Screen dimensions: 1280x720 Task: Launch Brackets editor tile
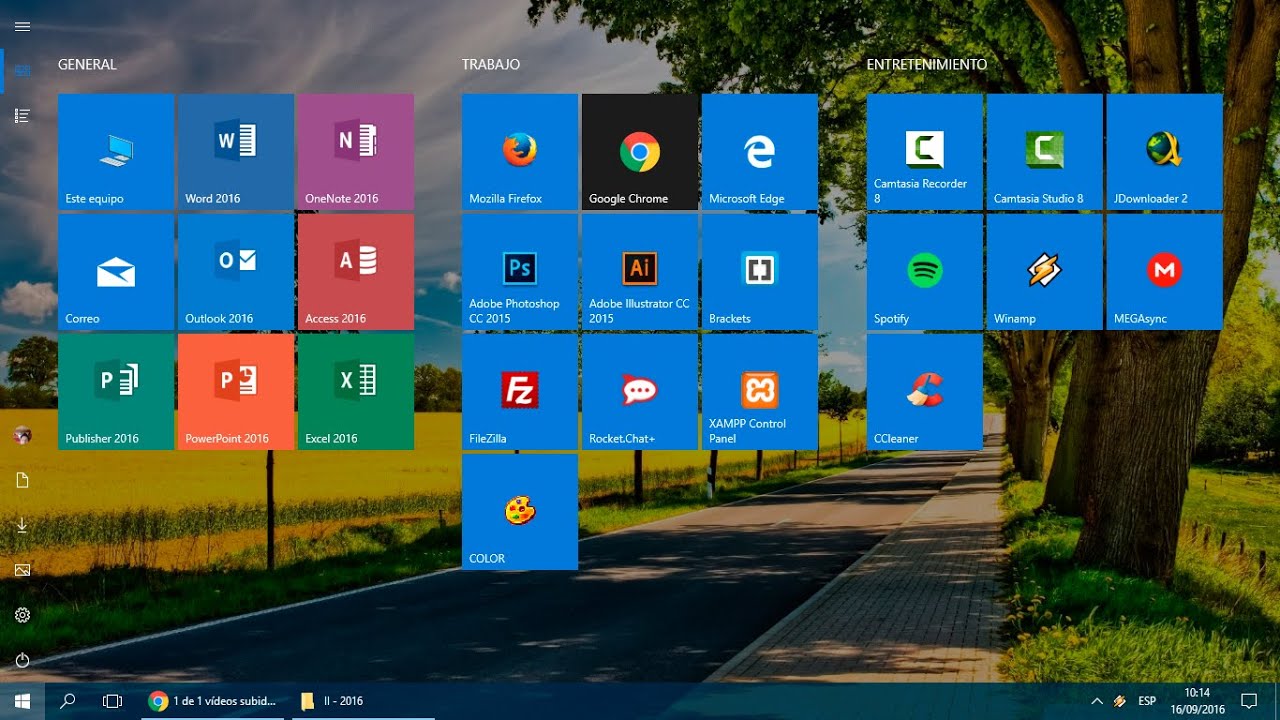pyautogui.click(x=760, y=272)
